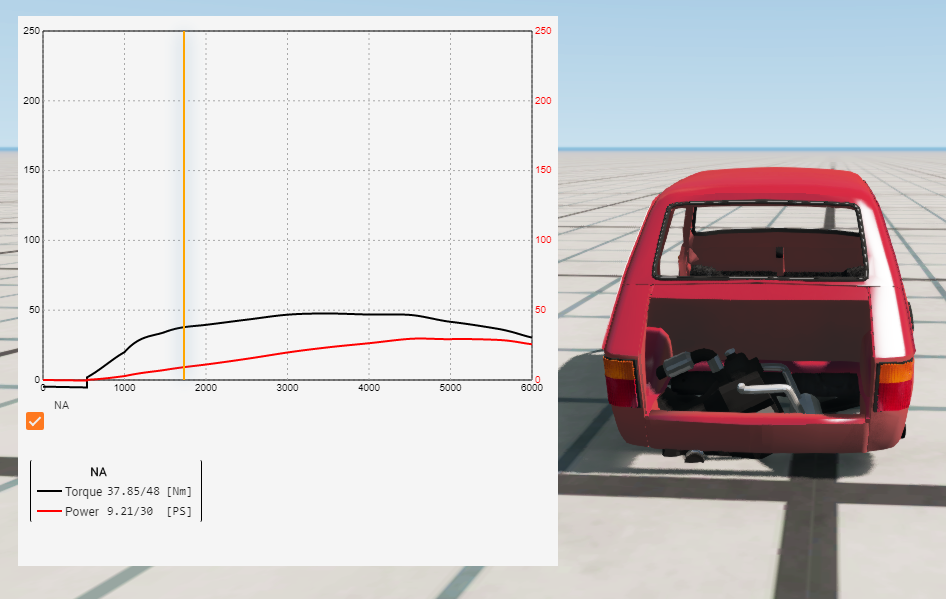The width and height of the screenshot is (946, 599).
Task: Click the 6000 RPM axis label
Action: 532,388
